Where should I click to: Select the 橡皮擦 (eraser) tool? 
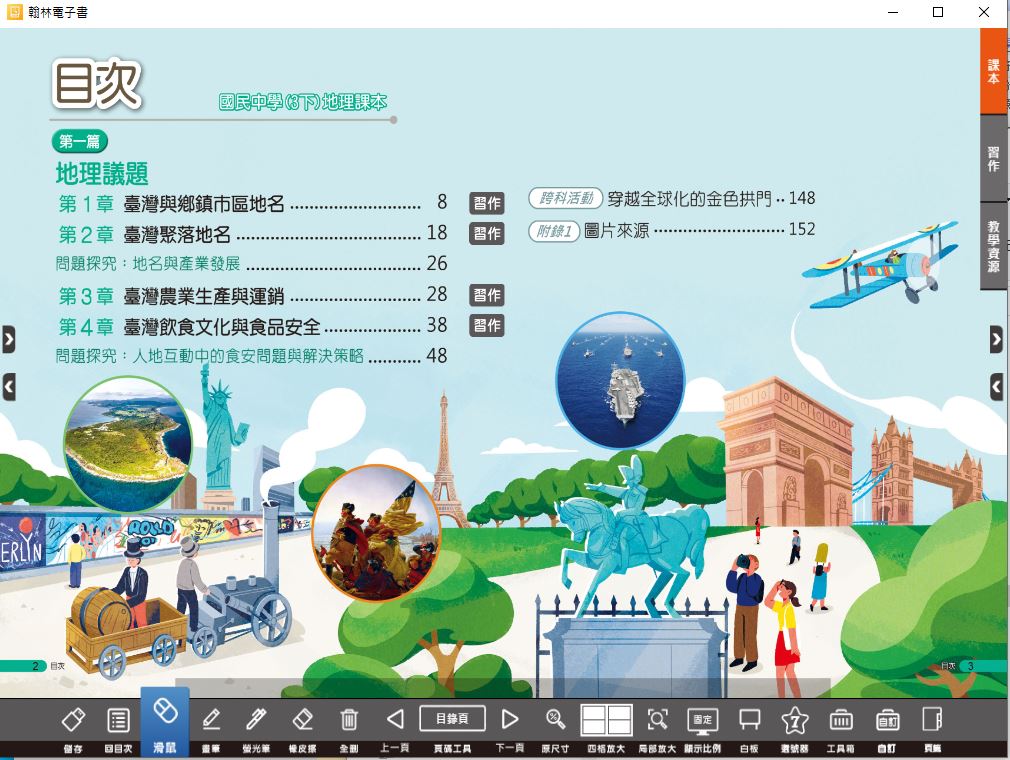pyautogui.click(x=302, y=720)
